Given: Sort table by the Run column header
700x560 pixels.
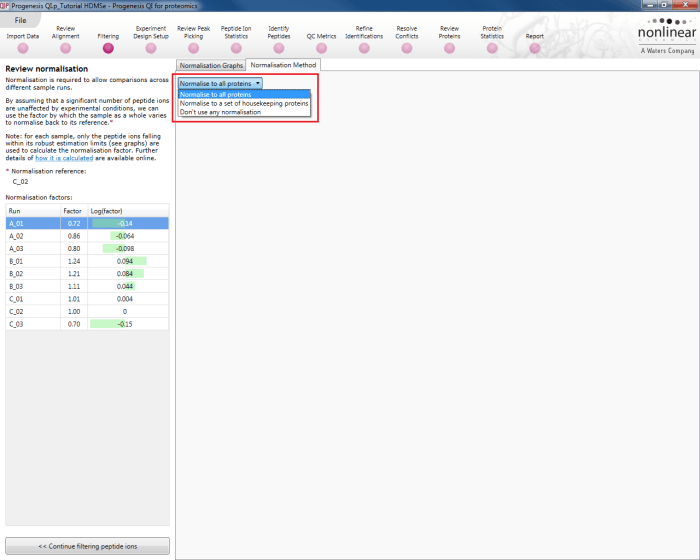Looking at the screenshot, I should (33, 211).
